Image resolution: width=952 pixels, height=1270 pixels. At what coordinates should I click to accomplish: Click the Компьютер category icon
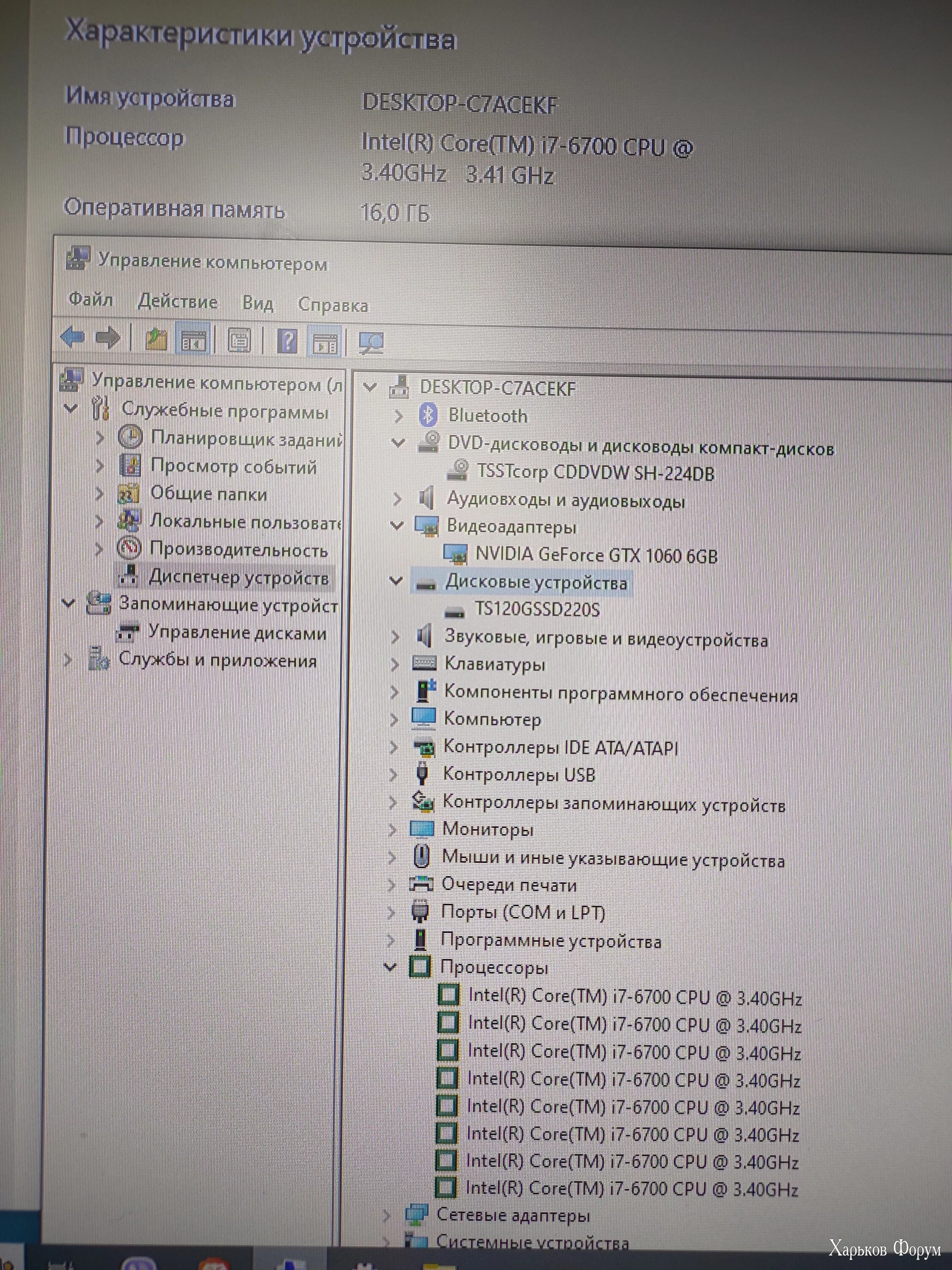424,718
